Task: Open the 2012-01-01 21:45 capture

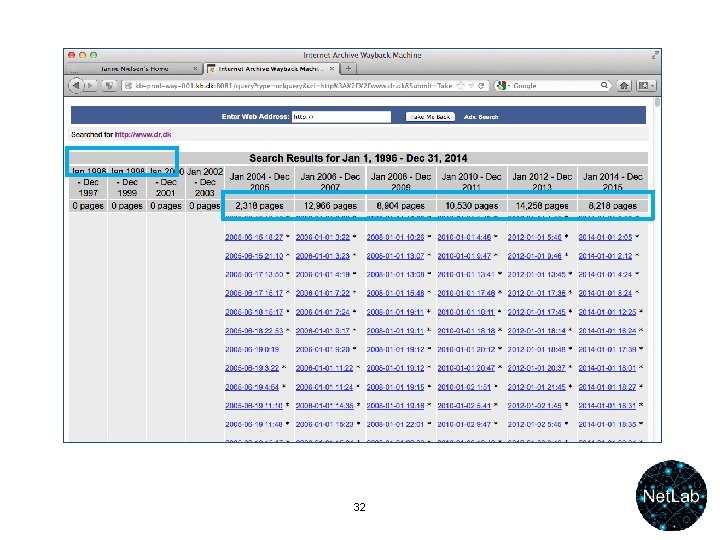Action: 536,387
